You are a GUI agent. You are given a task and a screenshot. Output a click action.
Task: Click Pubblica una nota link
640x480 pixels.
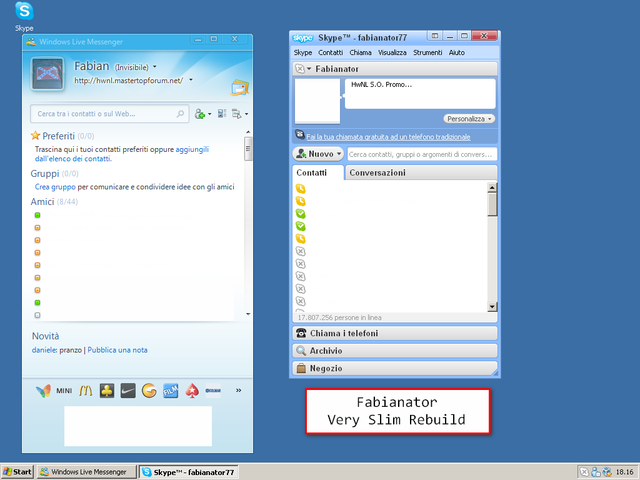click(x=118, y=350)
